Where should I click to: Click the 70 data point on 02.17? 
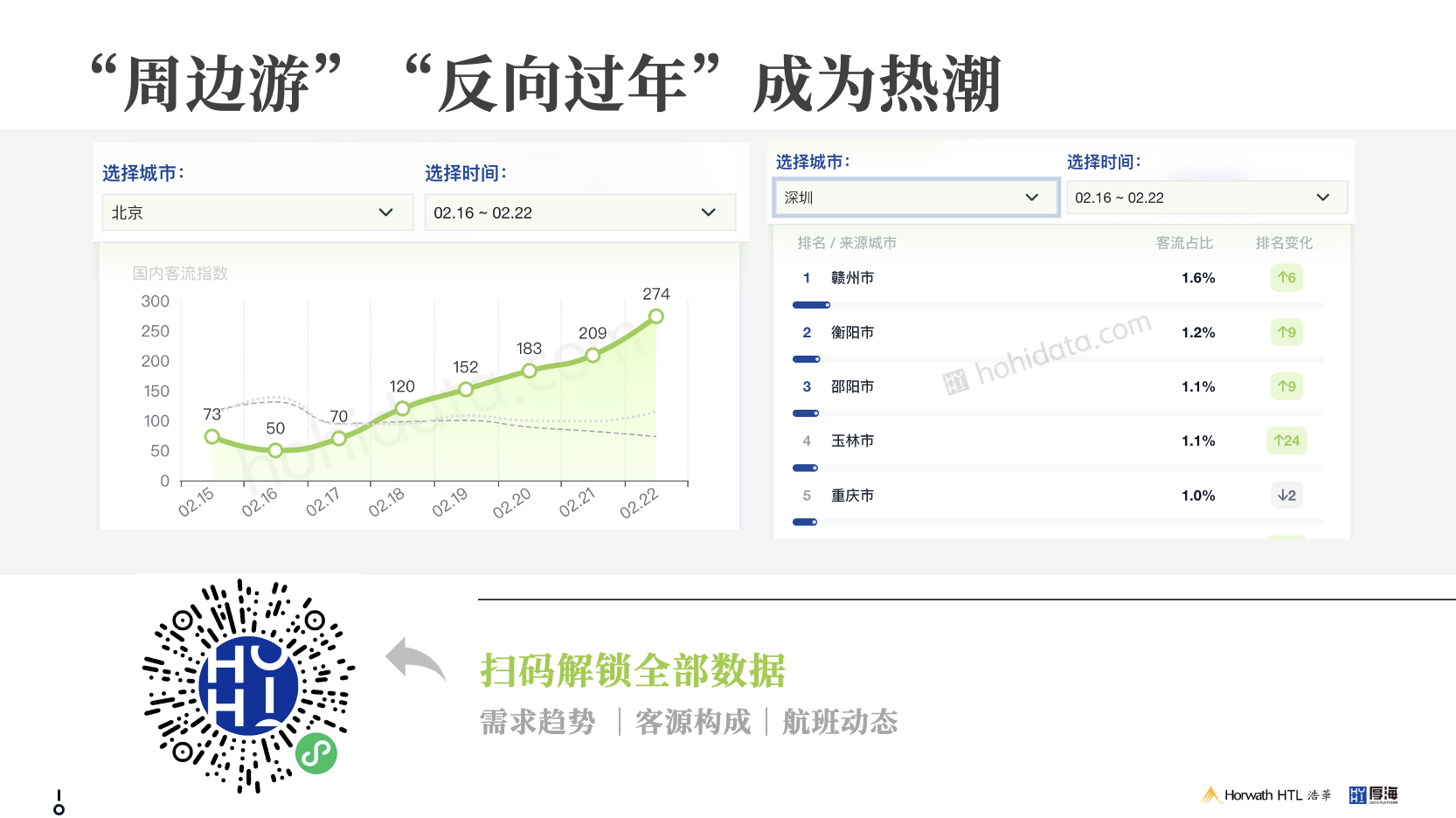click(x=338, y=438)
